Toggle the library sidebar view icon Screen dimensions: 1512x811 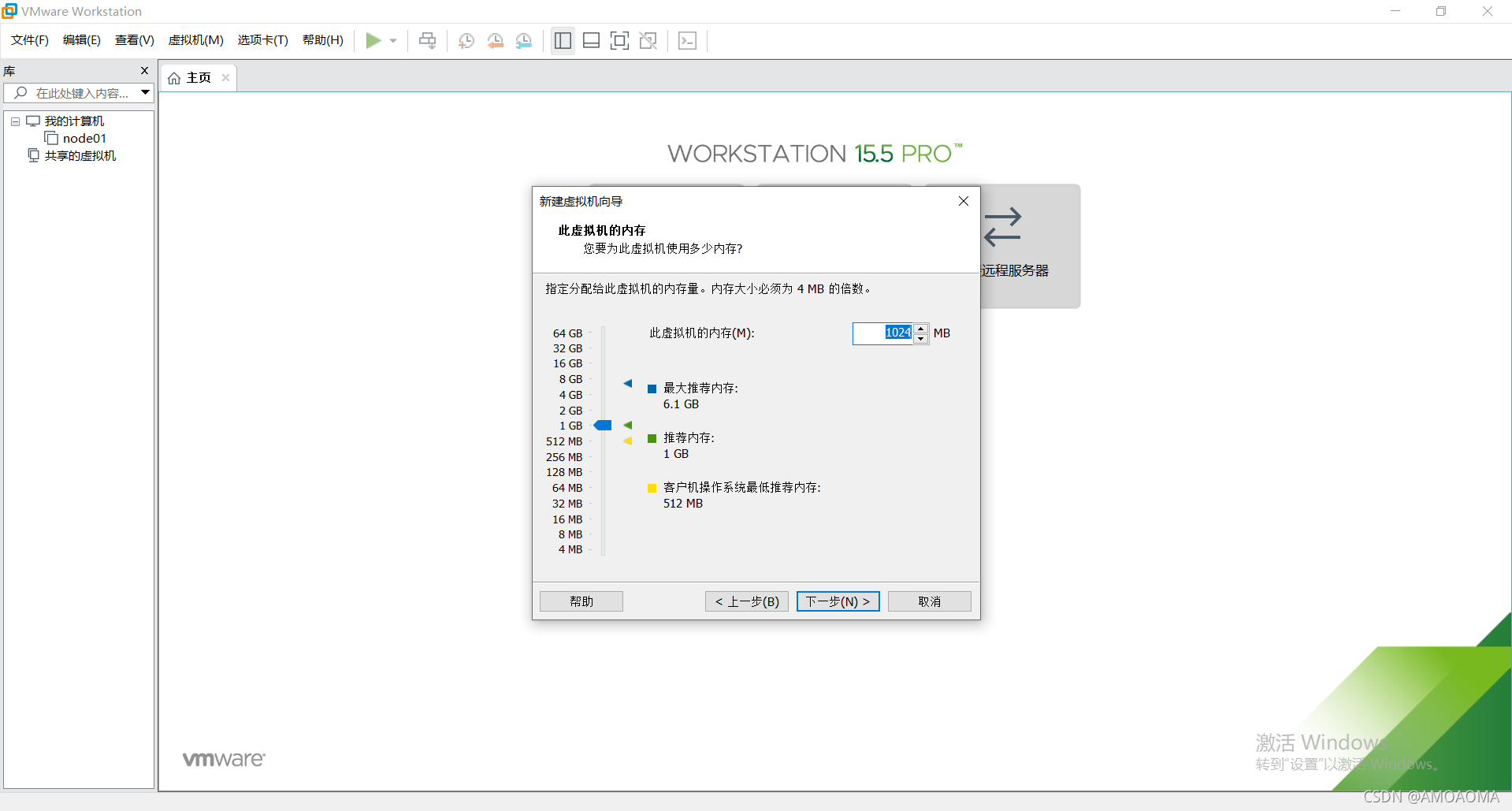click(x=563, y=40)
